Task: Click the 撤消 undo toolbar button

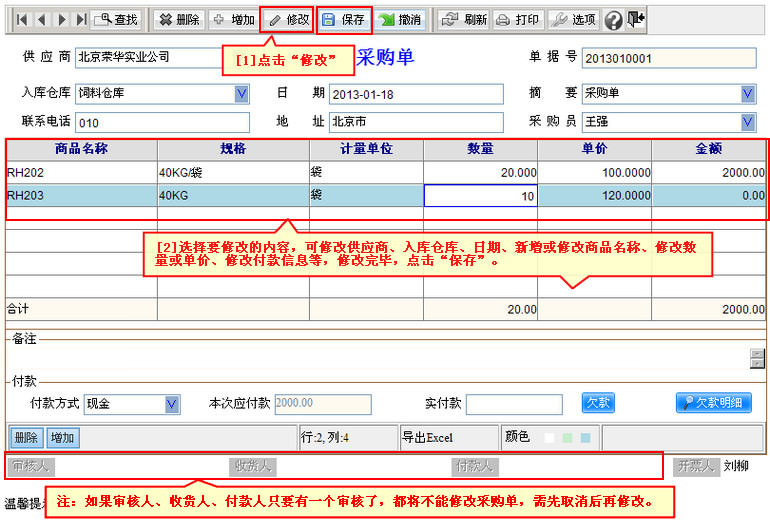Action: (x=401, y=19)
